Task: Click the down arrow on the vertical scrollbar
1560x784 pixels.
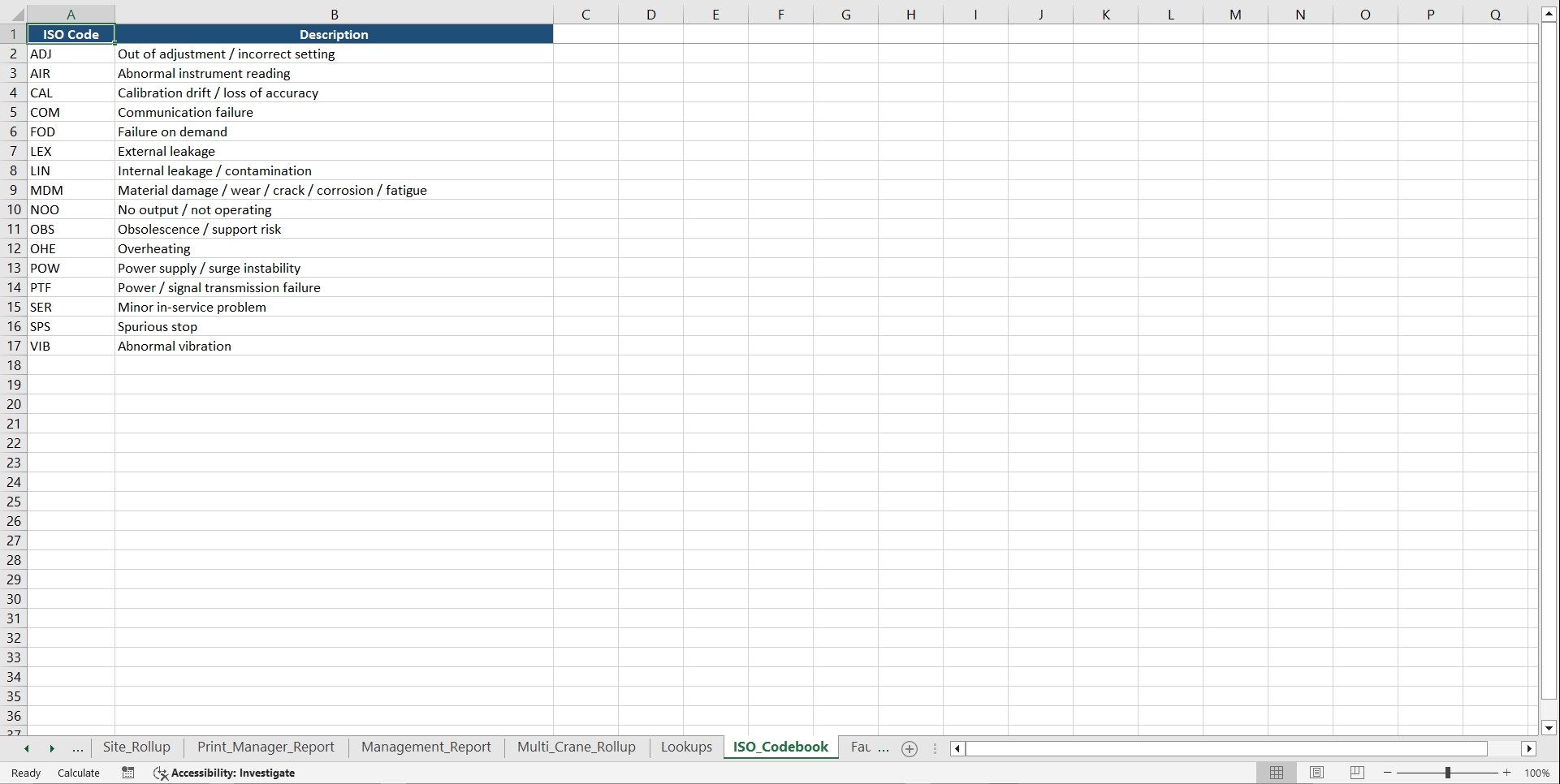Action: point(1549,728)
